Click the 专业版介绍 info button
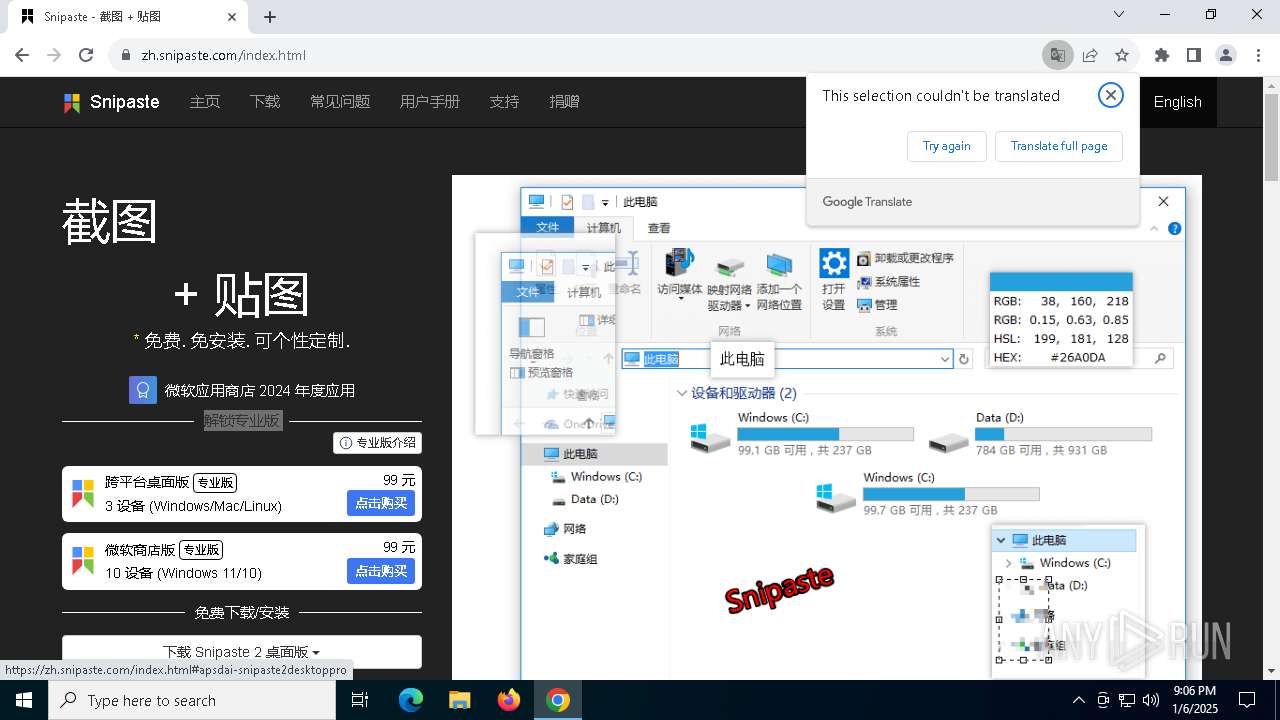Viewport: 1280px width, 720px height. click(378, 443)
